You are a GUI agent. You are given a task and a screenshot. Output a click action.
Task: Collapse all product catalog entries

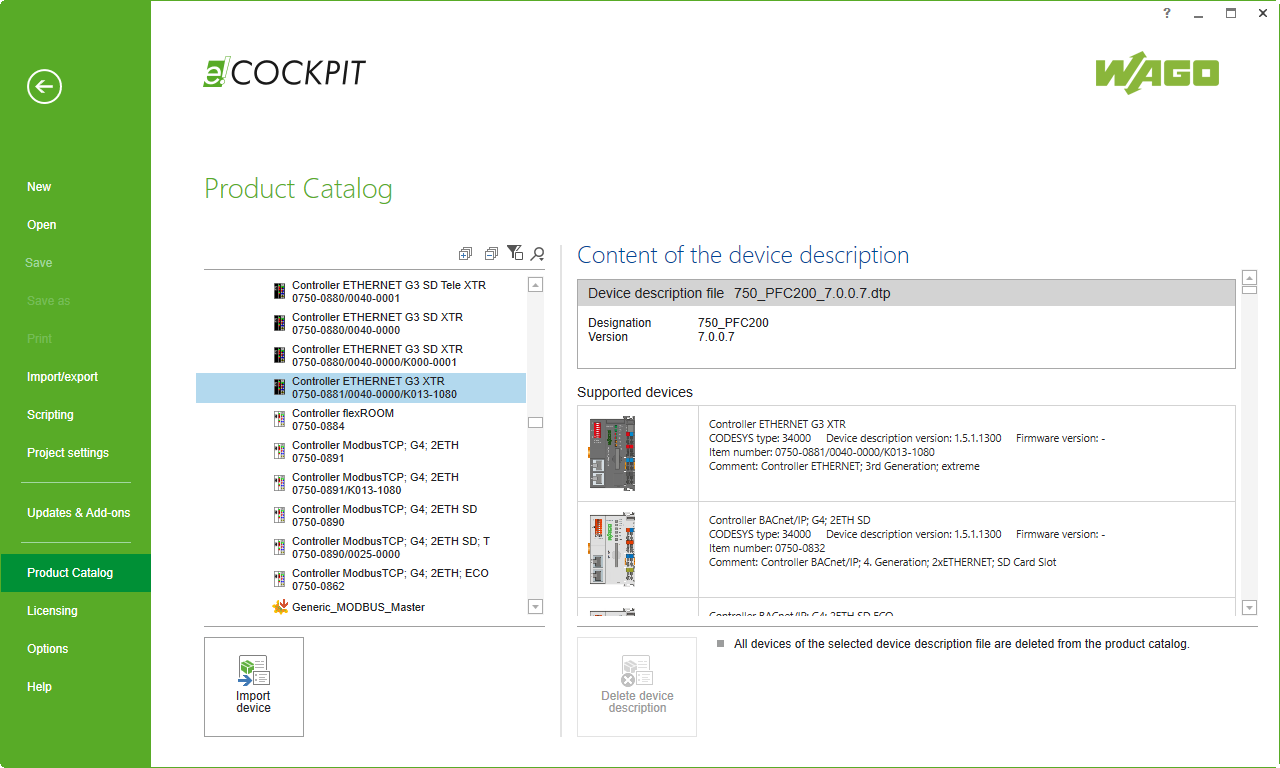491,254
